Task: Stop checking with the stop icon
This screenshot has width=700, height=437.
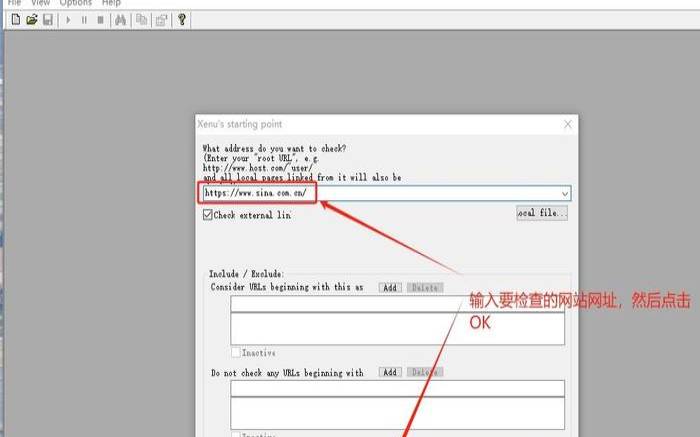Action: click(x=100, y=20)
